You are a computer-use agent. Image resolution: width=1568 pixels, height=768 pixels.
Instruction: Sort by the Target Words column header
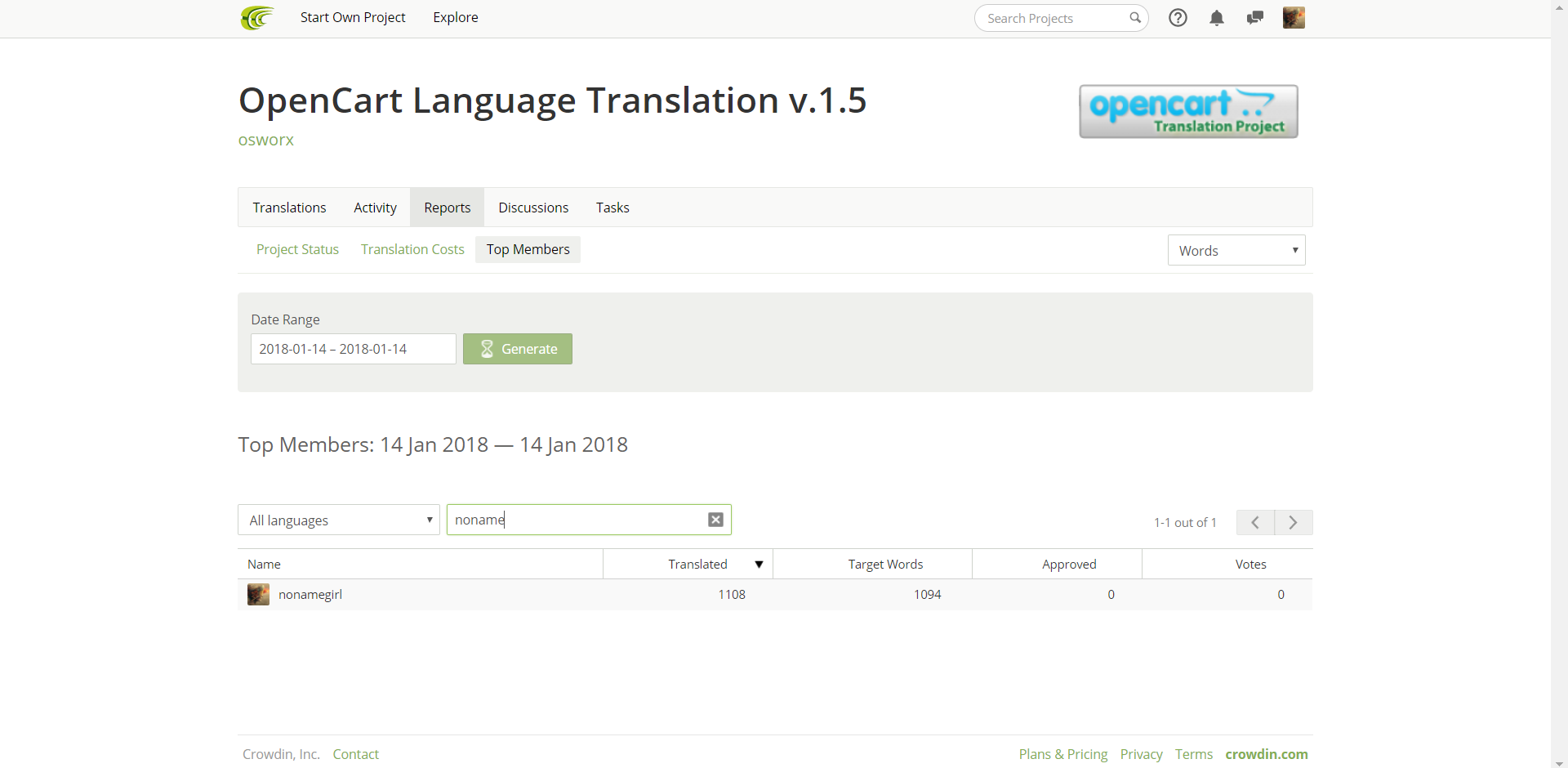tap(873, 564)
